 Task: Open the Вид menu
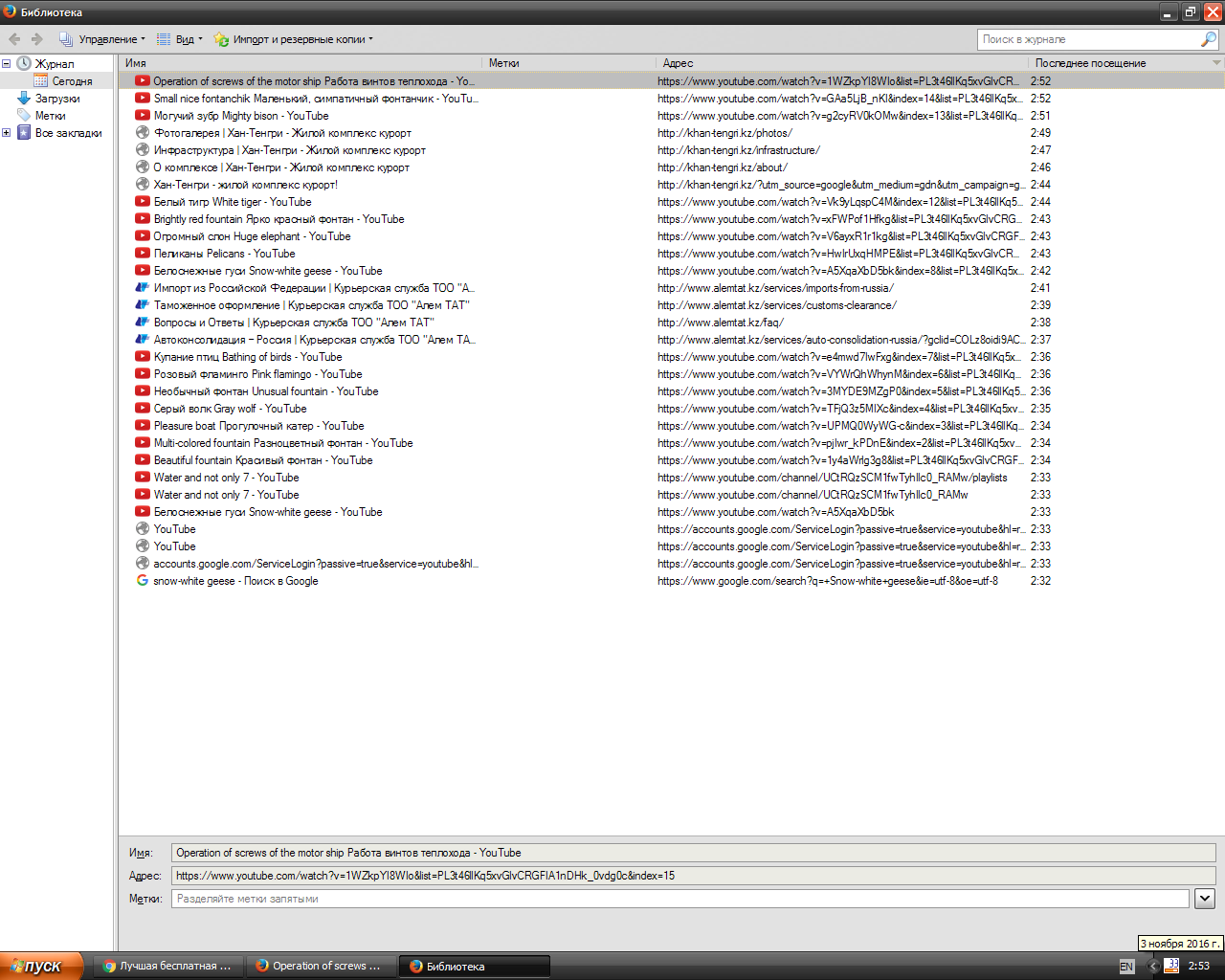pyautogui.click(x=179, y=39)
